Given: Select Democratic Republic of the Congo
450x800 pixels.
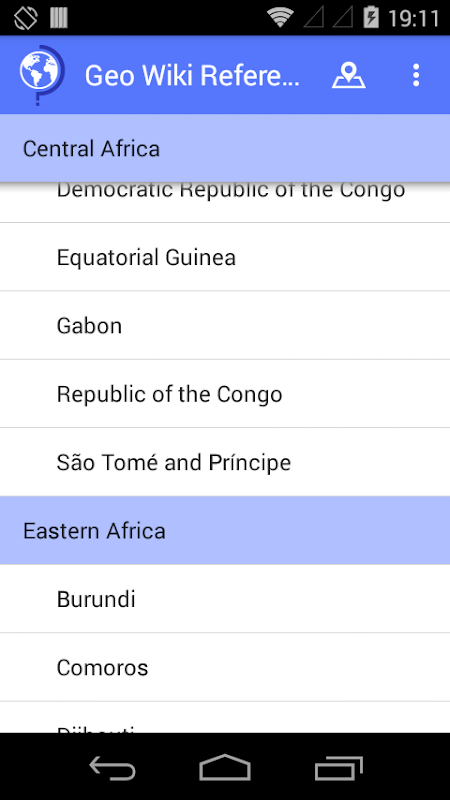Looking at the screenshot, I should pos(225,202).
